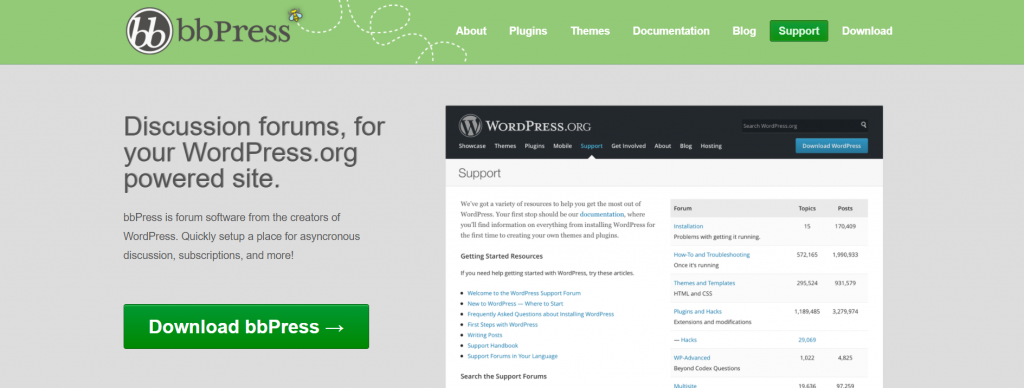1024x388 pixels.
Task: Click Download in the top navigation
Action: point(867,31)
